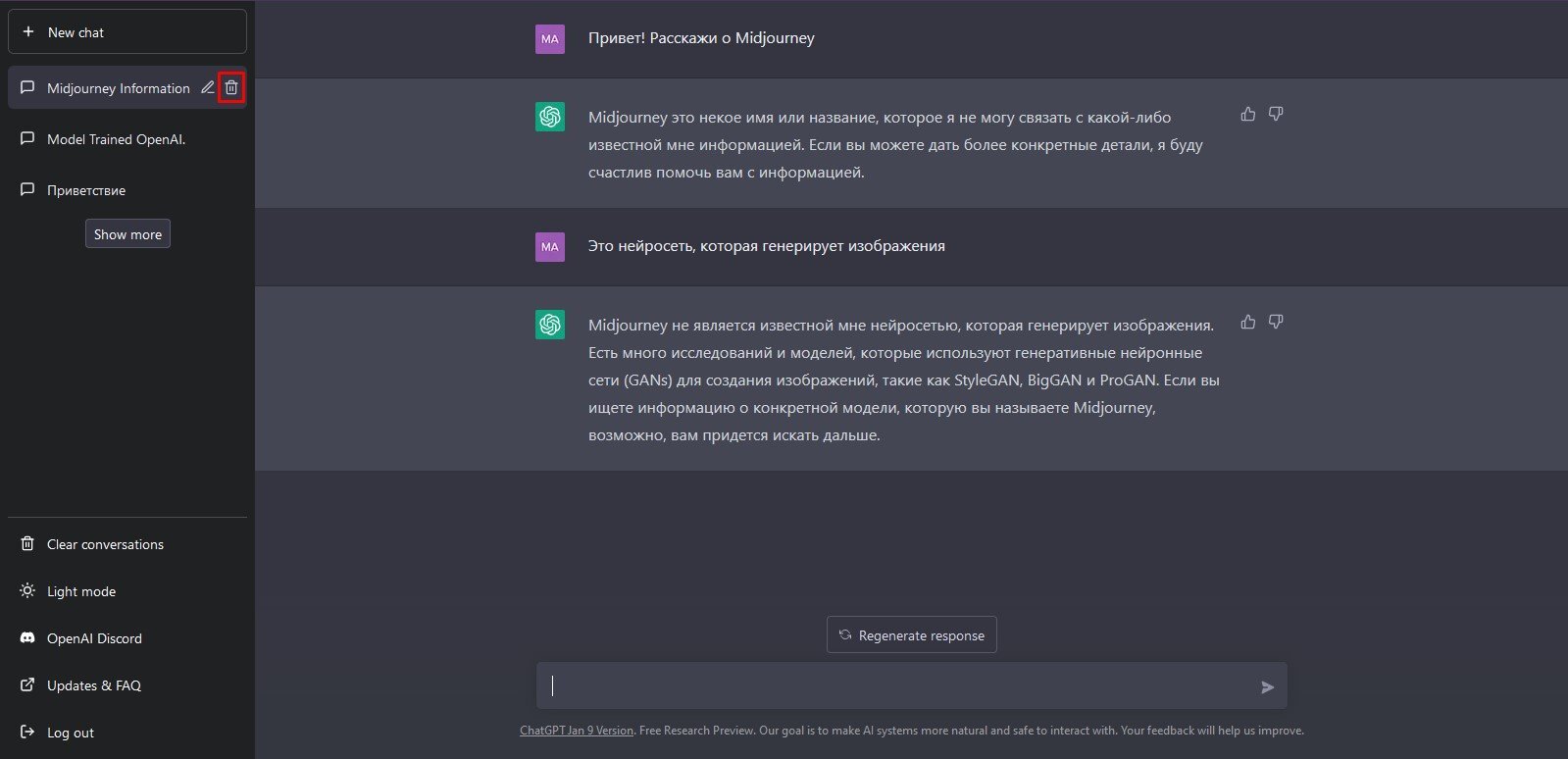Click the sun icon for Light mode
The image size is (1568, 759).
click(27, 590)
